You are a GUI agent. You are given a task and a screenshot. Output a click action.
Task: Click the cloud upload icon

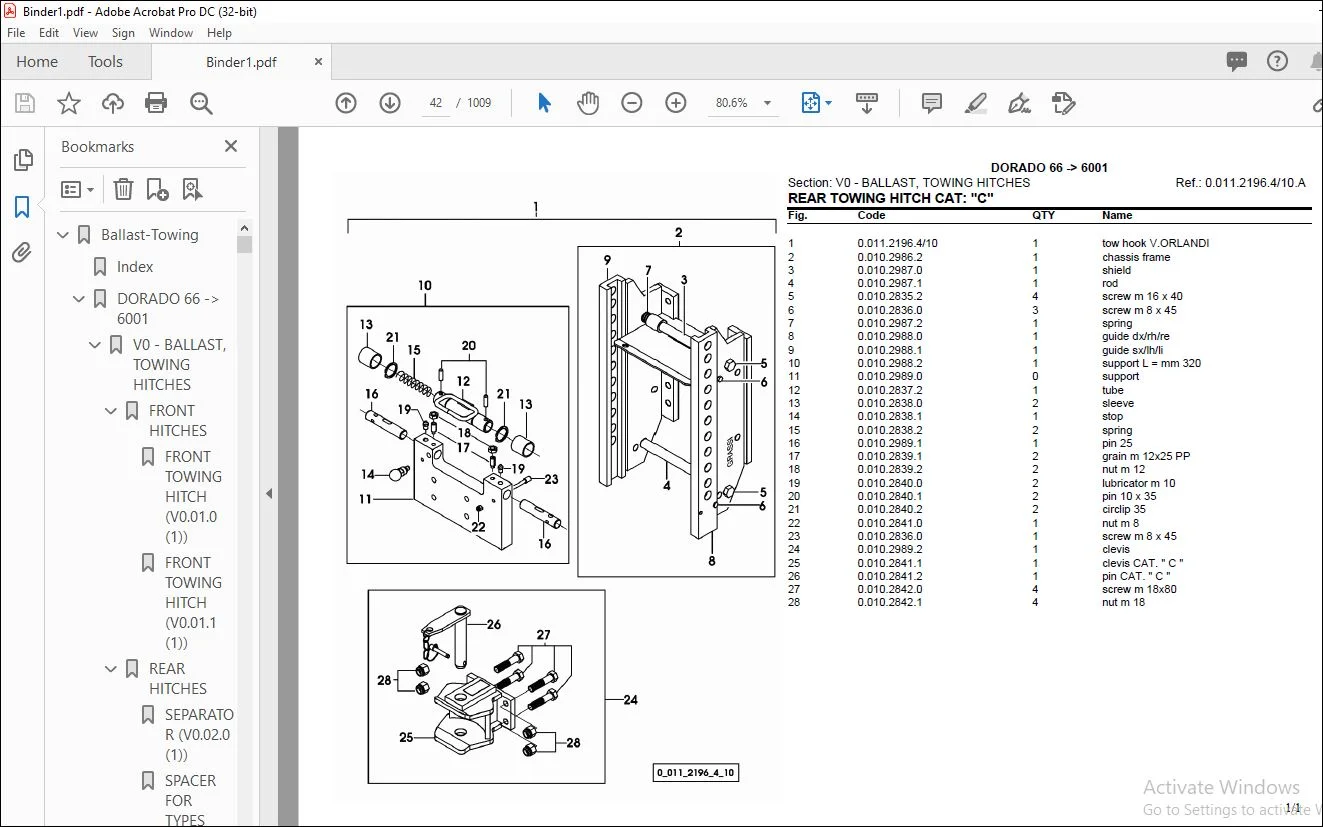113,103
